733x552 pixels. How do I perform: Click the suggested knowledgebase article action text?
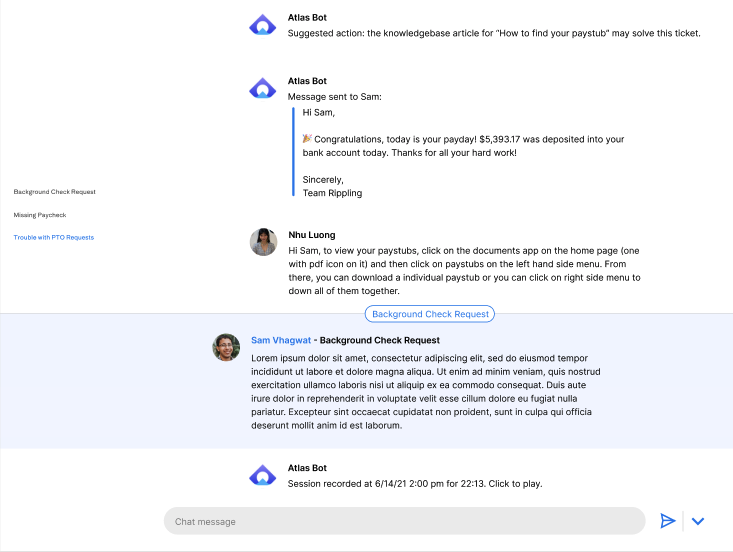coord(494,33)
